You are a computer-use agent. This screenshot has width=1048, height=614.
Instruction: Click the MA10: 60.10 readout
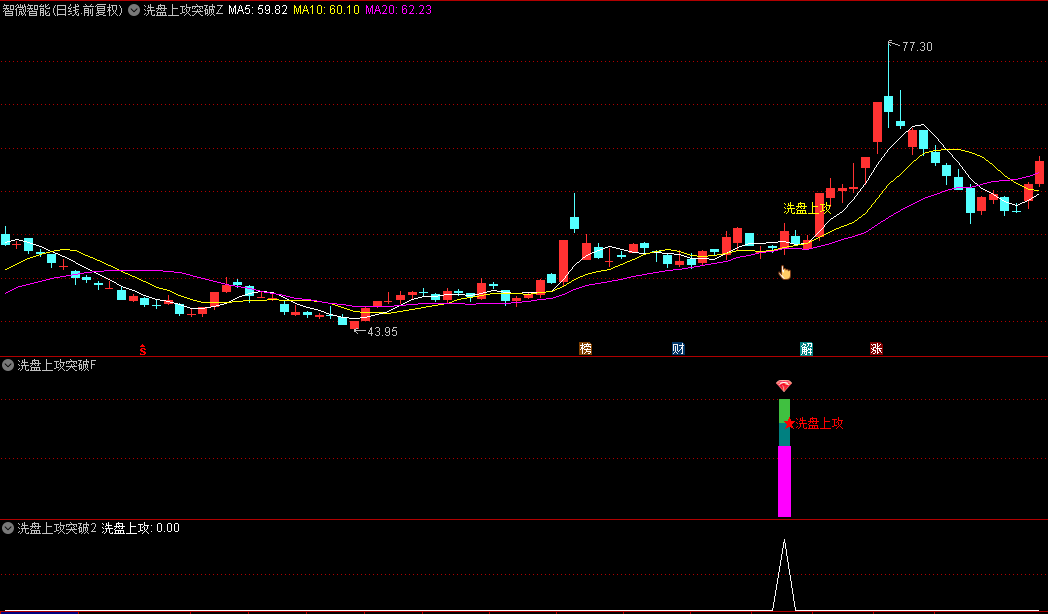[x=326, y=10]
